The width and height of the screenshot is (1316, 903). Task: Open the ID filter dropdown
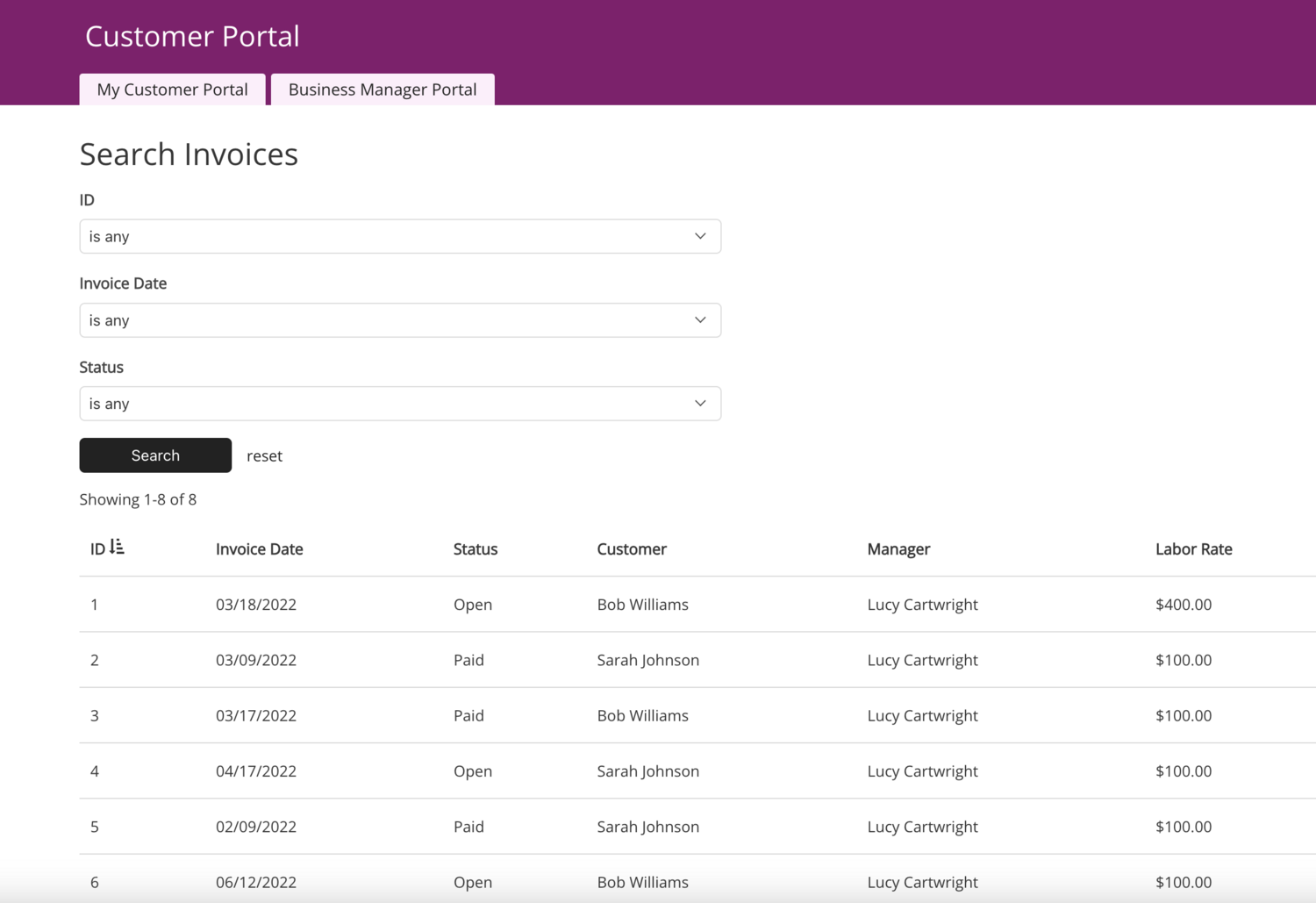pyautogui.click(x=400, y=237)
